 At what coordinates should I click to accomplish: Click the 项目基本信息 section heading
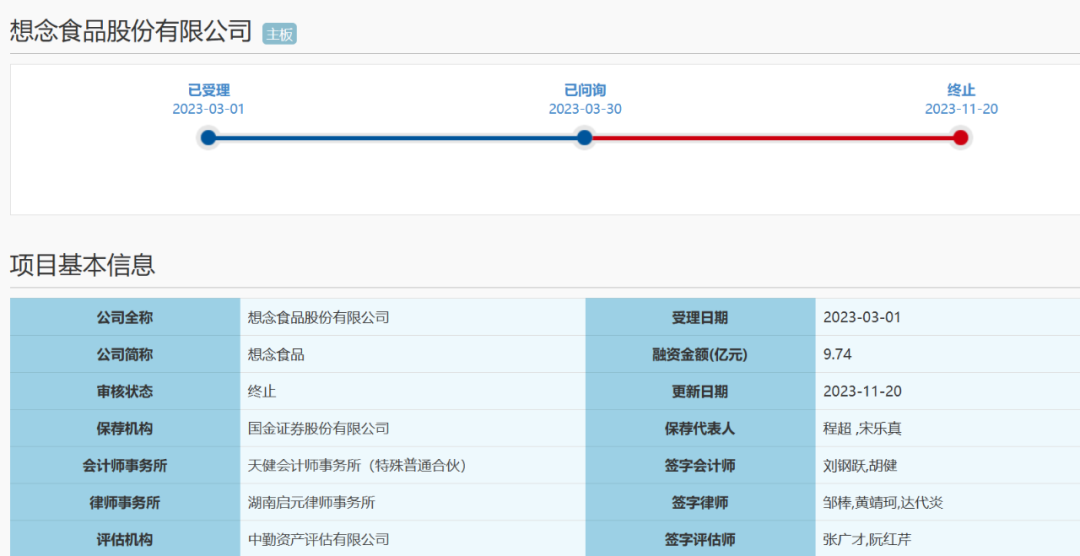click(x=83, y=265)
